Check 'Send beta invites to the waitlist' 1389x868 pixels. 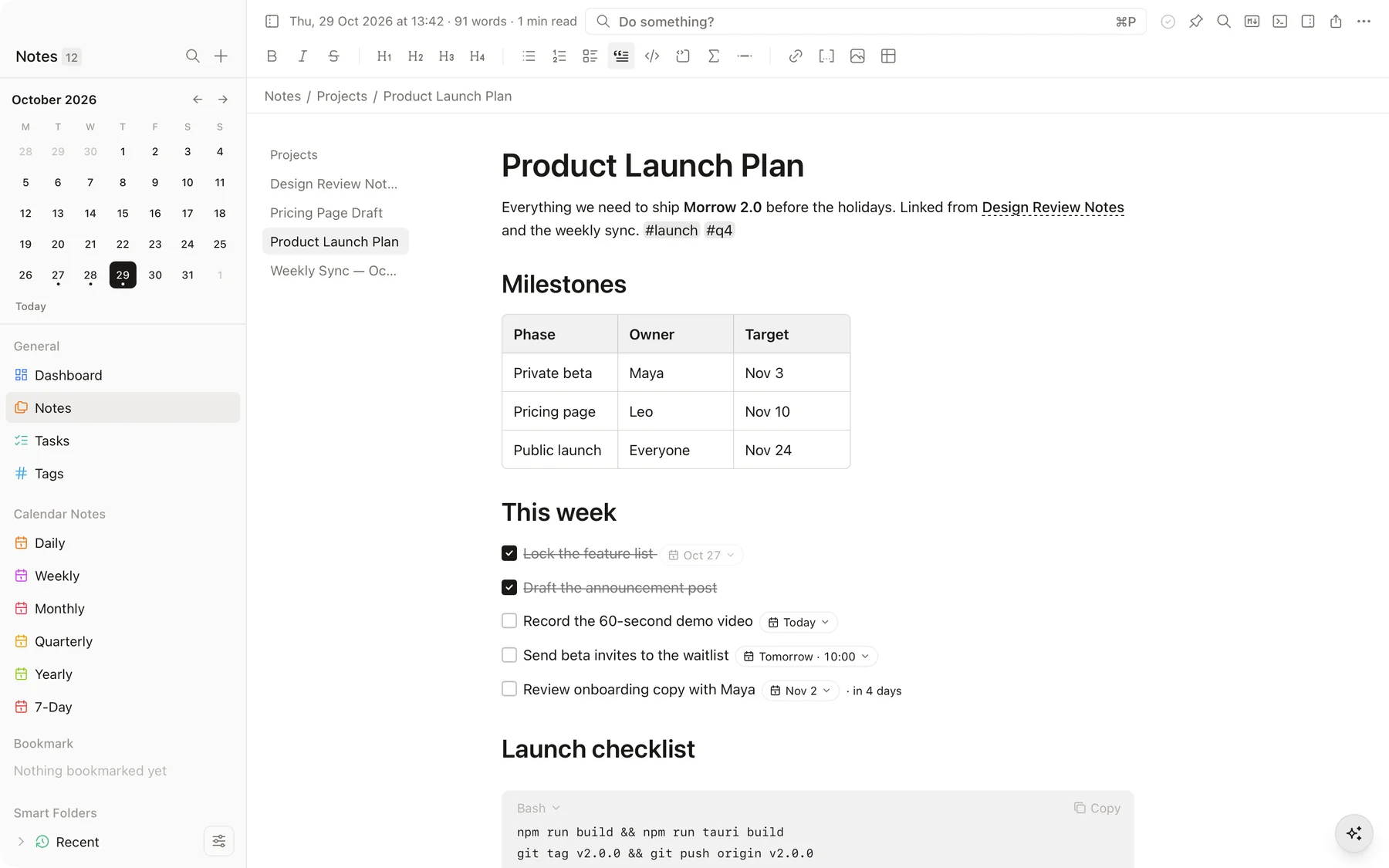click(509, 655)
